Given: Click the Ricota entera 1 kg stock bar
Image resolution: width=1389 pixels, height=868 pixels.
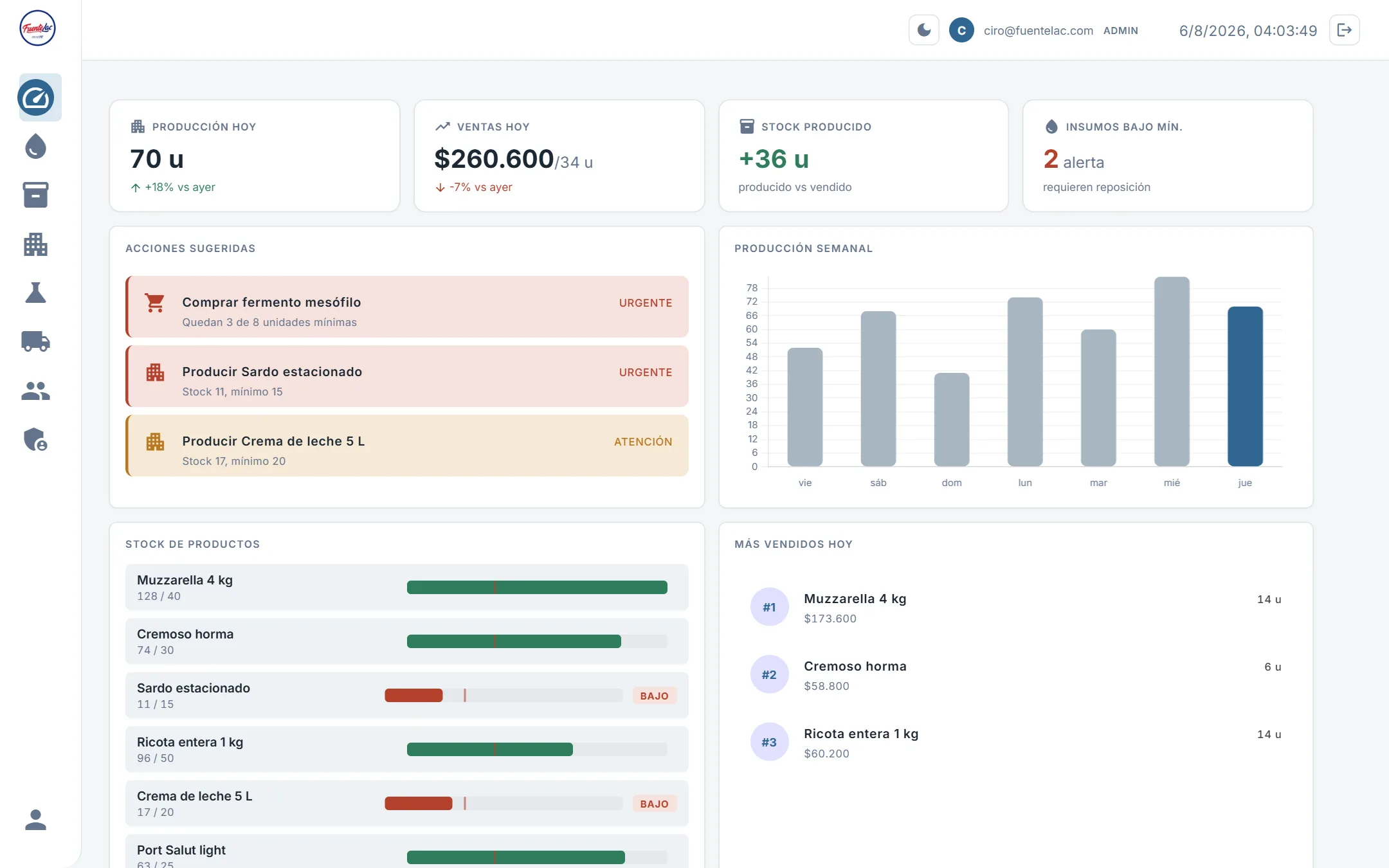Looking at the screenshot, I should (537, 749).
